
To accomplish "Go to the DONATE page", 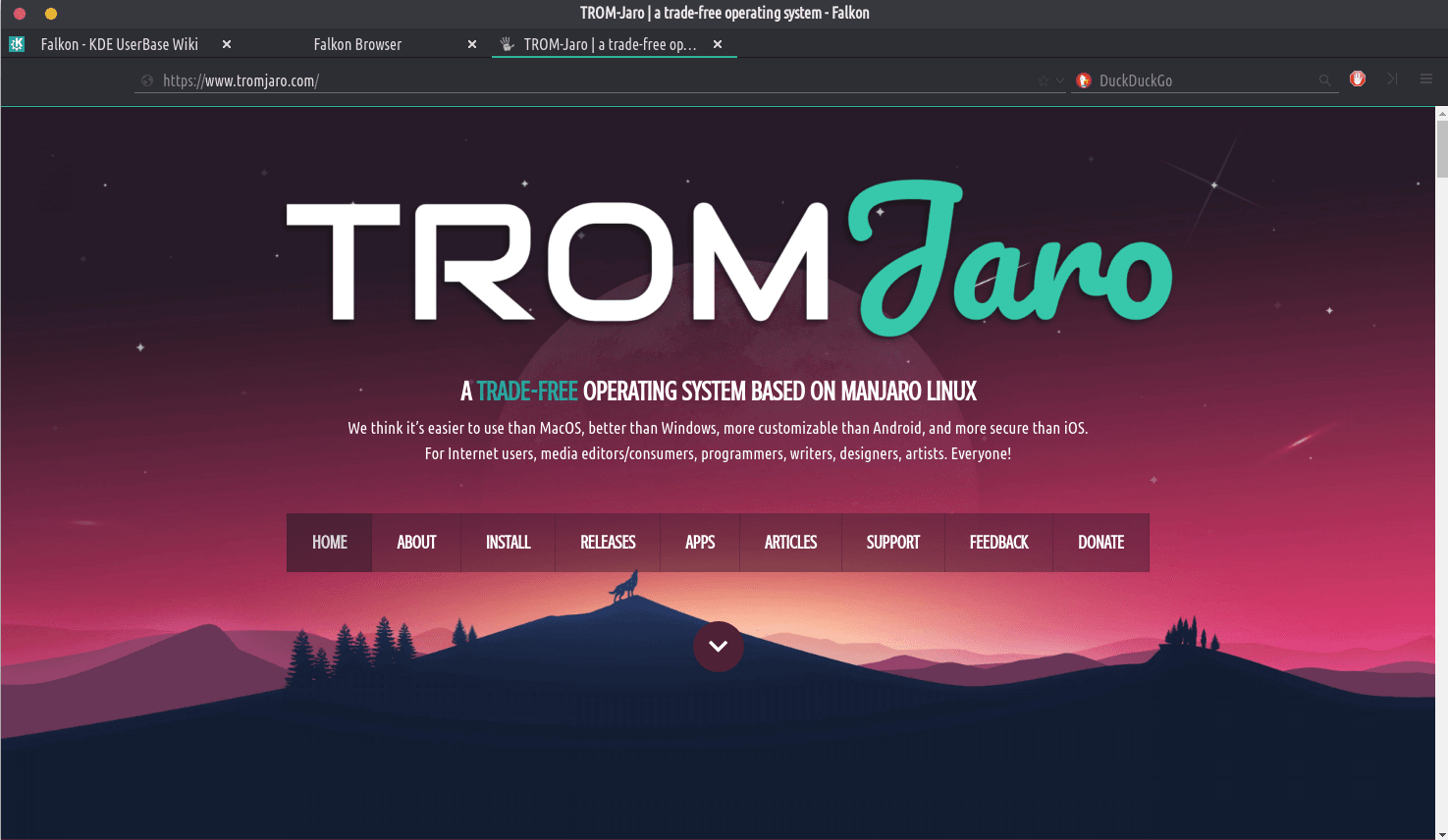I will coord(1100,543).
